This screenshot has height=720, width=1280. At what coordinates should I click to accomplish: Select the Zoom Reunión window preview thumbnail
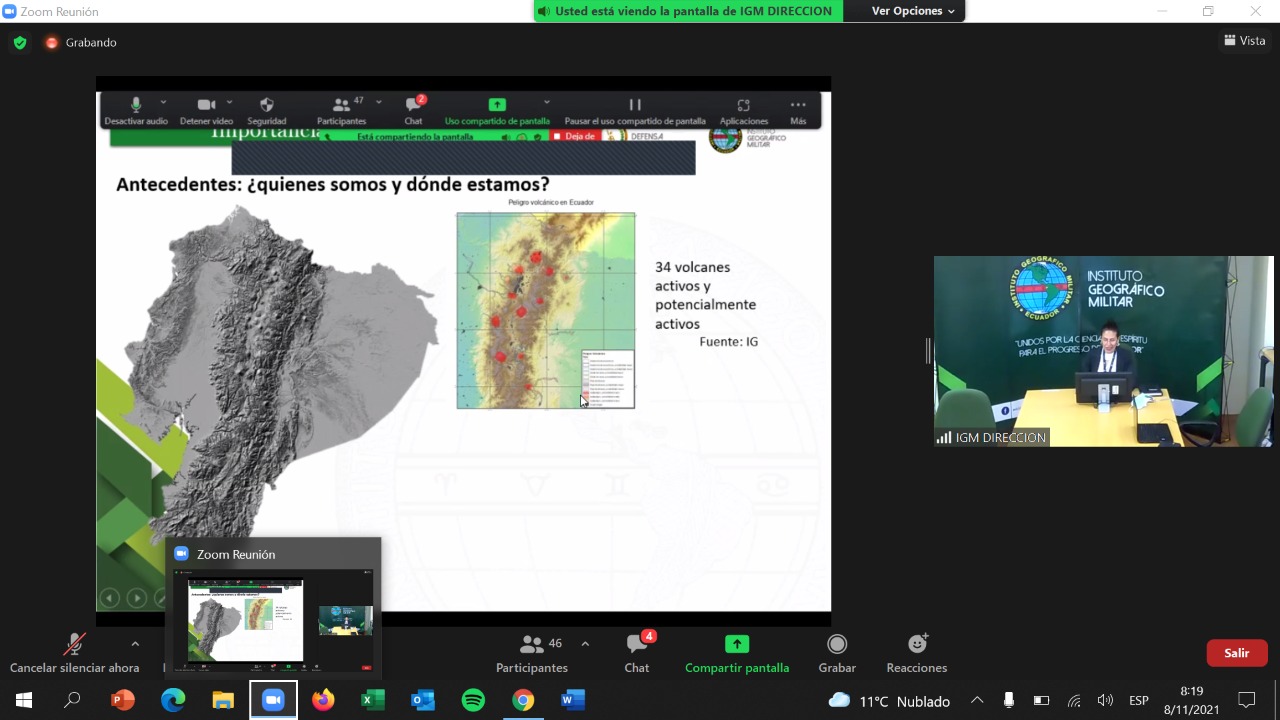pyautogui.click(x=273, y=620)
